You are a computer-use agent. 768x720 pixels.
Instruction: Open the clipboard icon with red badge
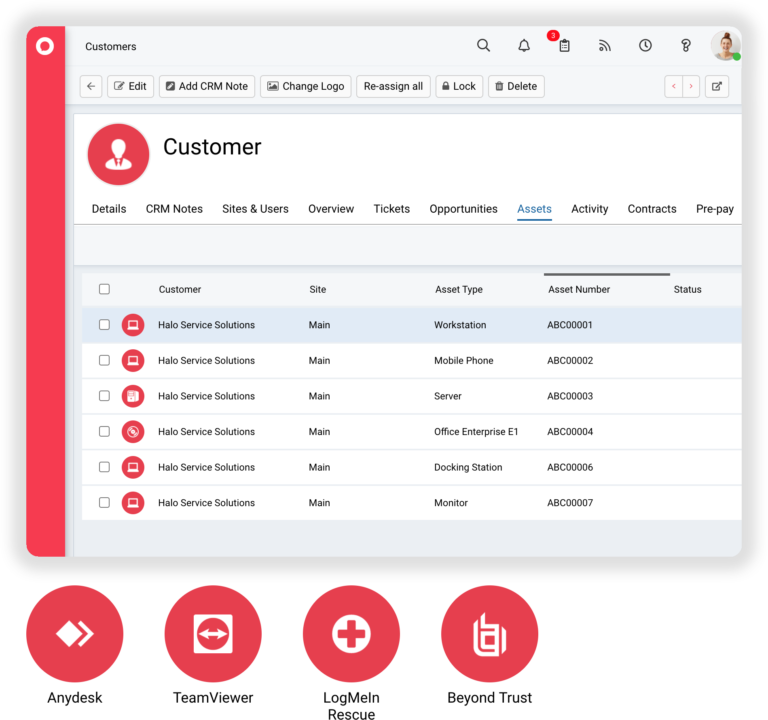564,46
